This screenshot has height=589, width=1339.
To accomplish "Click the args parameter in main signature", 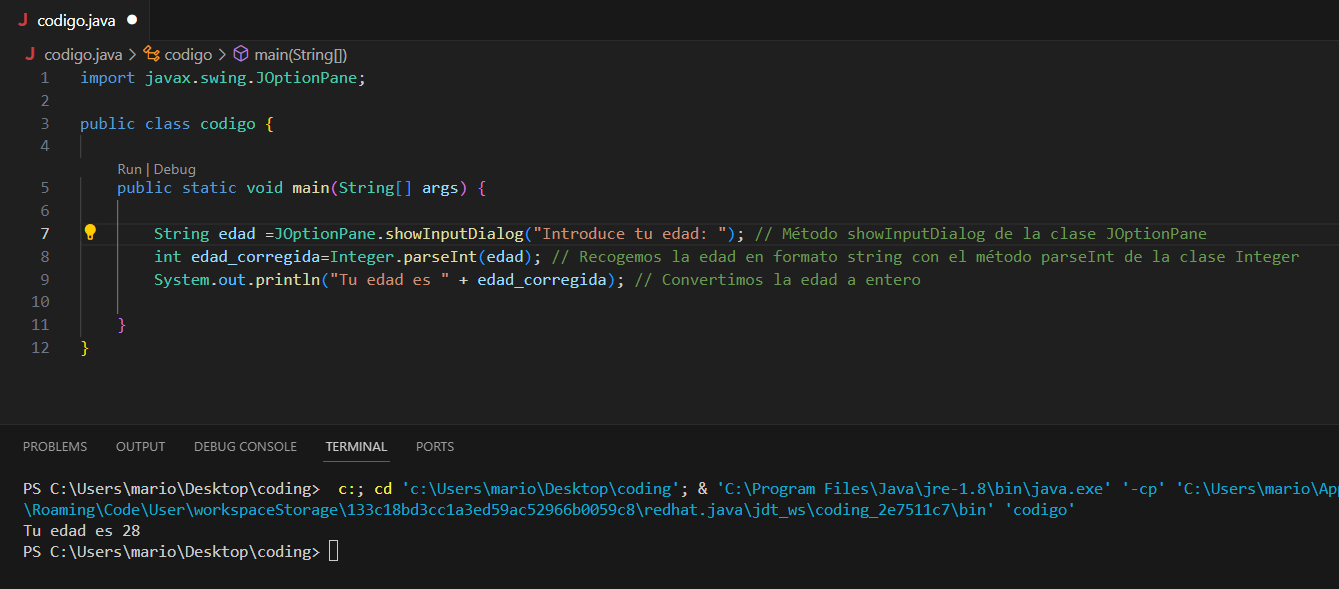I will [x=440, y=188].
